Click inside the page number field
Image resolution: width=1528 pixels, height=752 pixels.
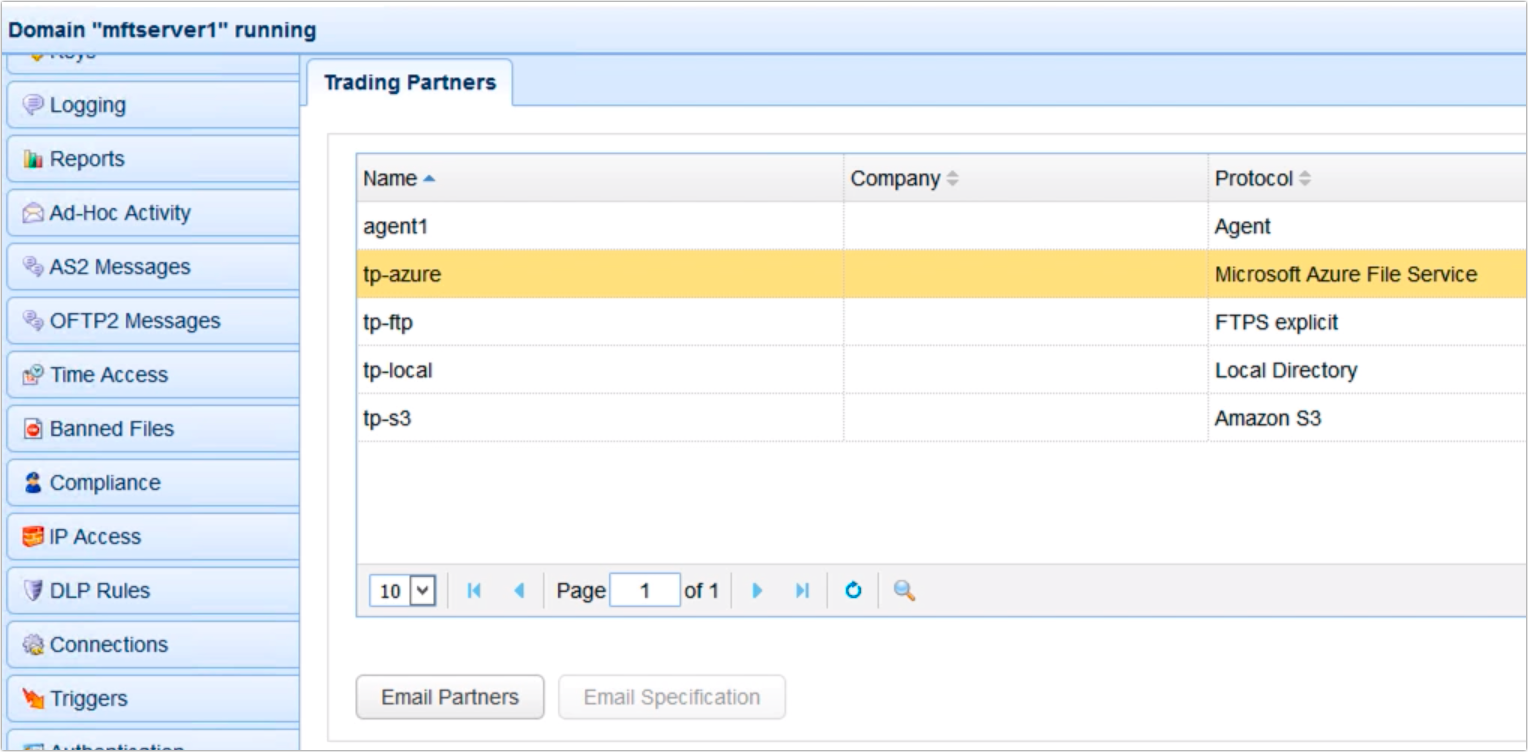point(645,590)
